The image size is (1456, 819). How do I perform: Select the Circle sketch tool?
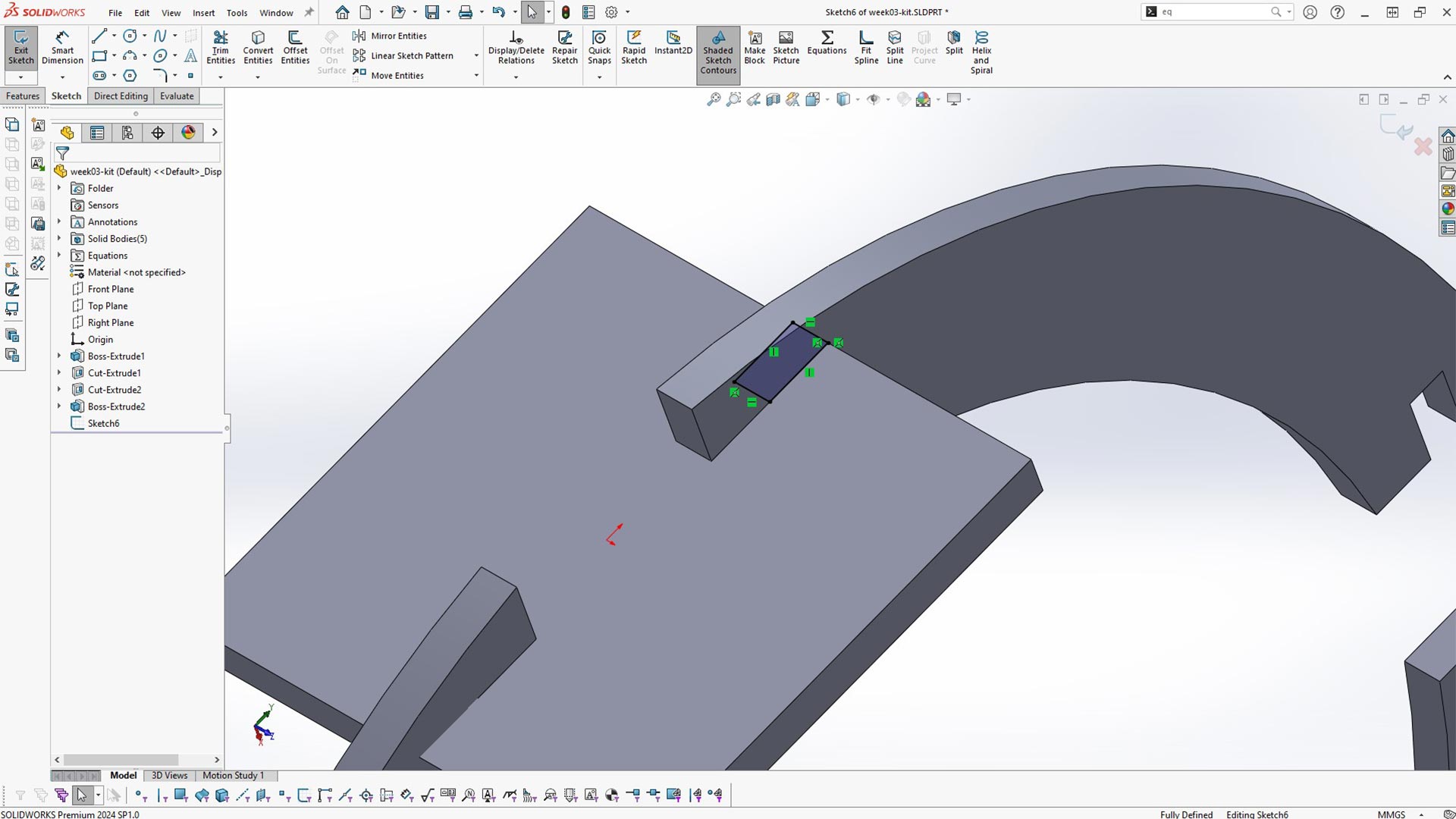tap(130, 36)
